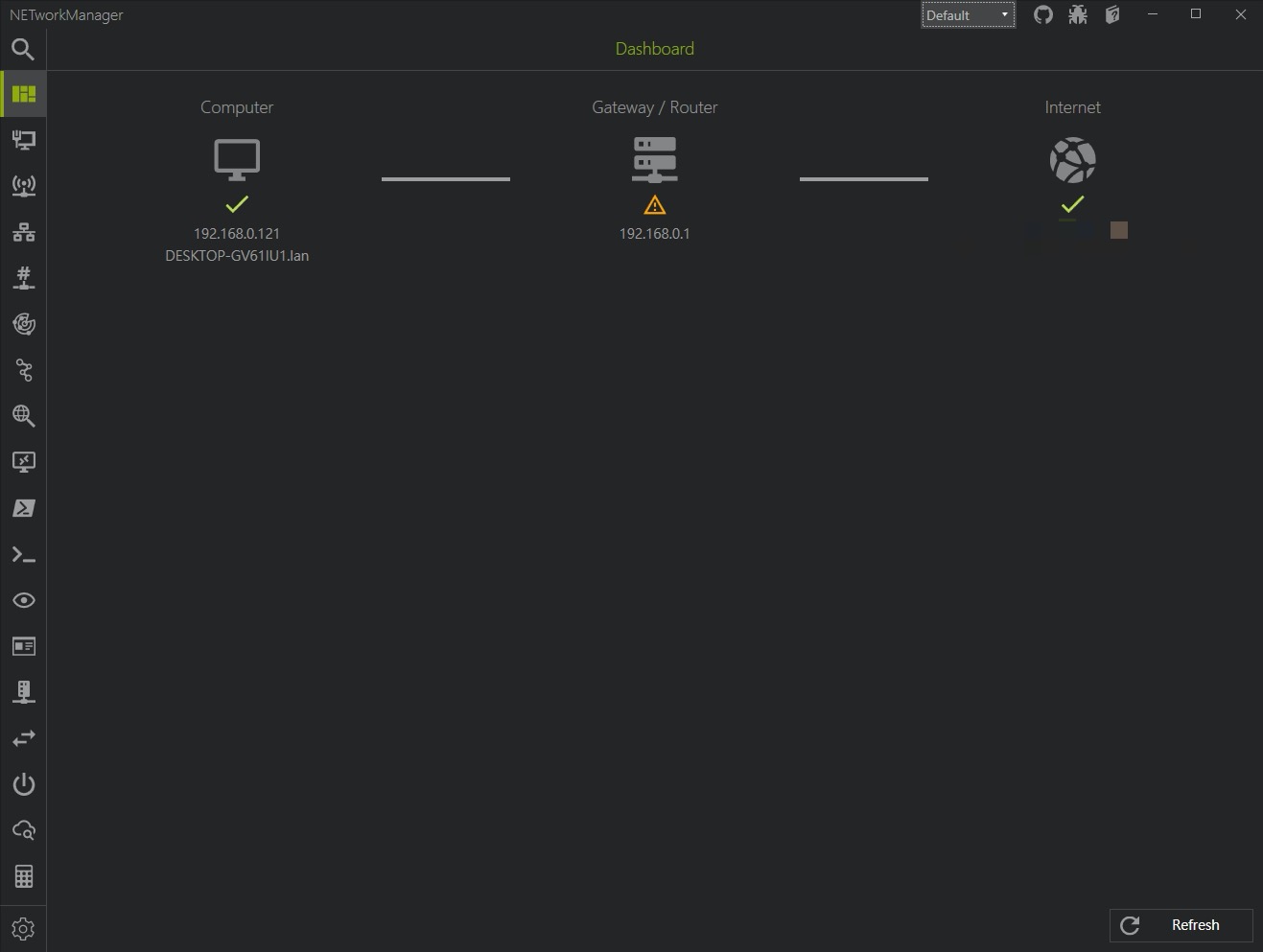Open the documentation book icon

(x=1112, y=14)
